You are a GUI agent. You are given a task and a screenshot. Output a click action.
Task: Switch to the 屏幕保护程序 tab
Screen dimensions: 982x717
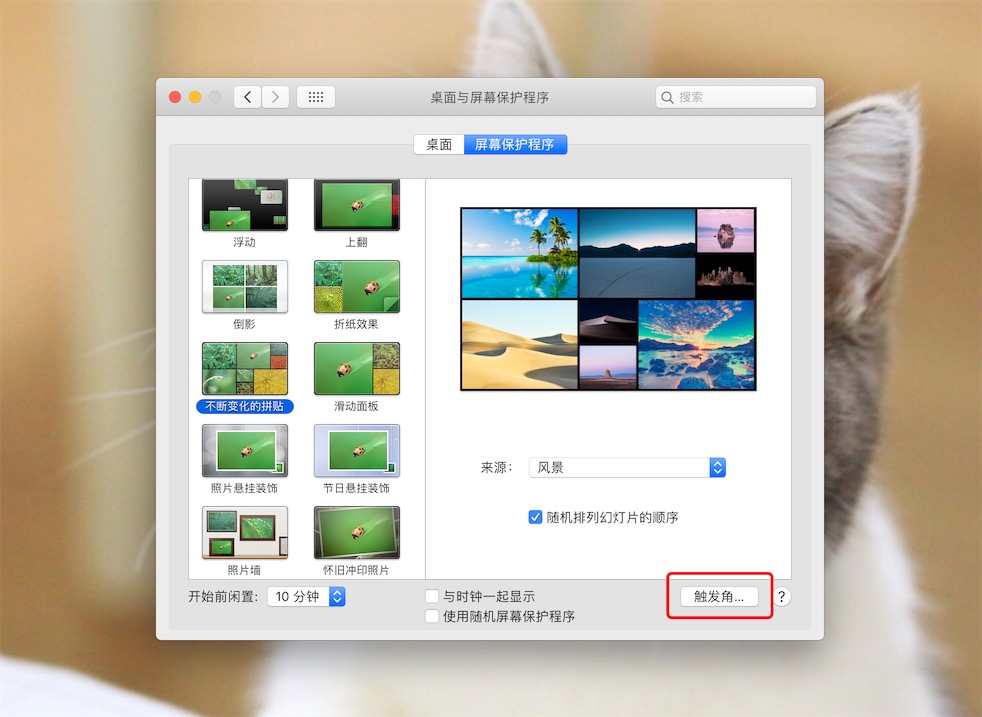(515, 145)
